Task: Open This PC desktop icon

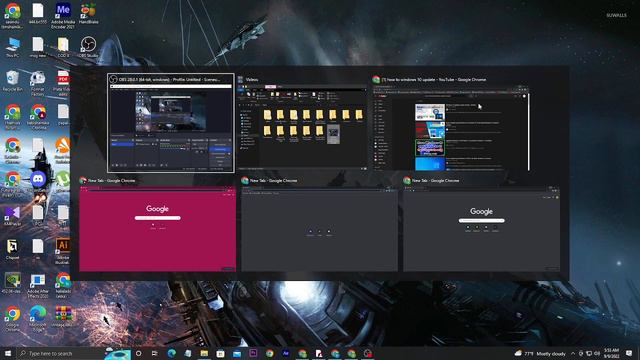Action: tap(12, 47)
